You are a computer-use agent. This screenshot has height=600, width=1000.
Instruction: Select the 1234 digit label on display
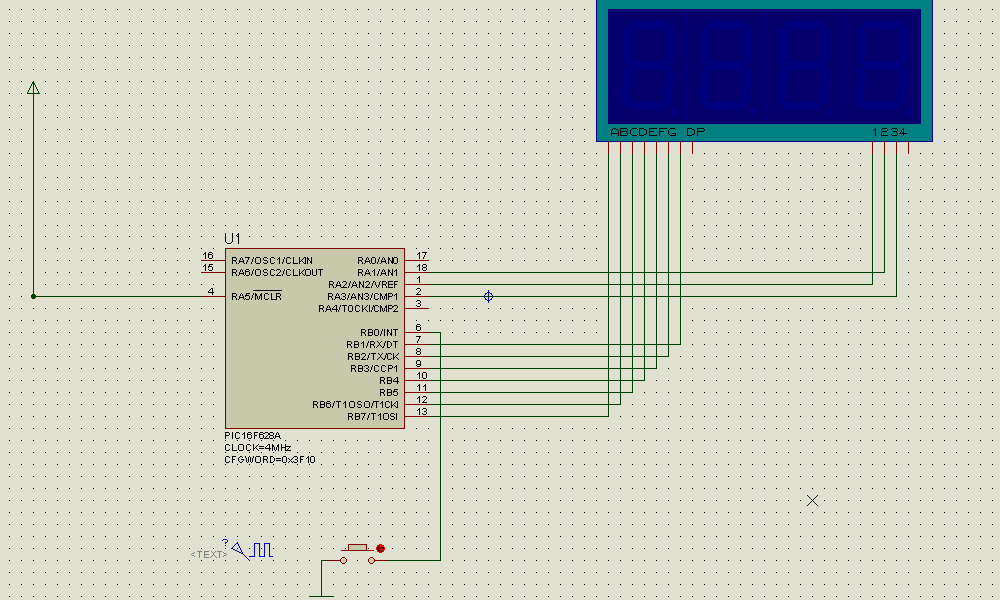pos(889,132)
